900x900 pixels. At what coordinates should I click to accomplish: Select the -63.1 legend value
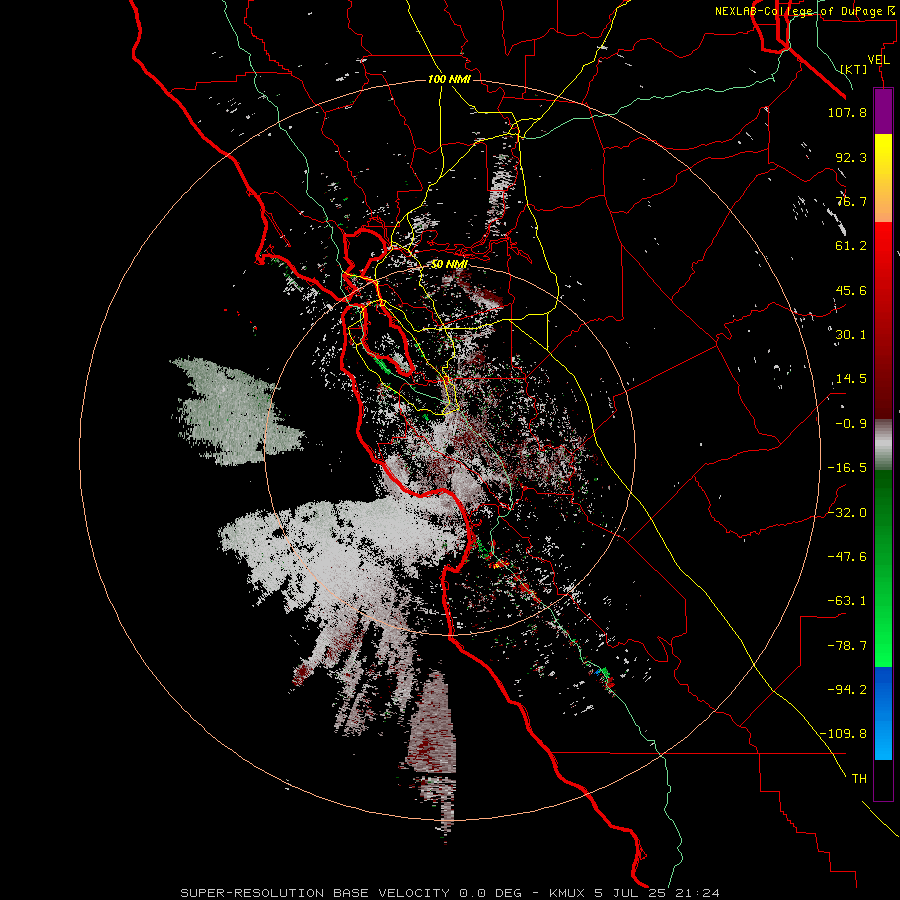point(847,601)
